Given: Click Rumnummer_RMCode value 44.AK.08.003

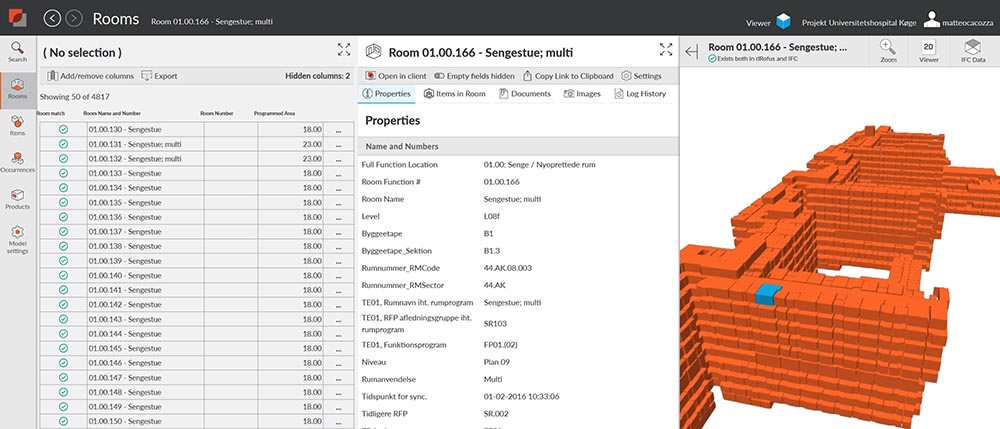Looking at the screenshot, I should tap(508, 268).
